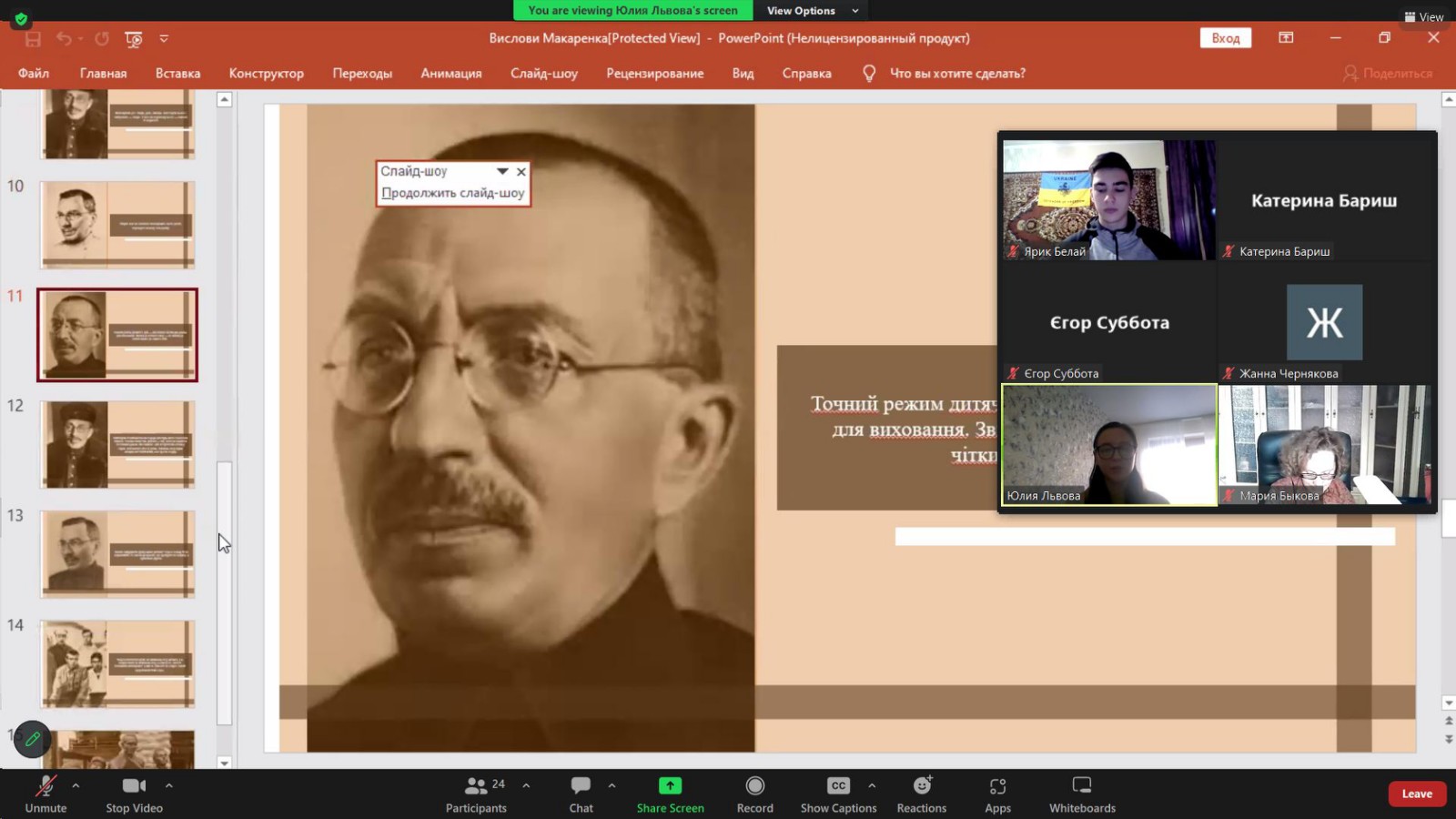The height and width of the screenshot is (819, 1456).
Task: Open the Reactions emoji icon
Action: pos(922,786)
